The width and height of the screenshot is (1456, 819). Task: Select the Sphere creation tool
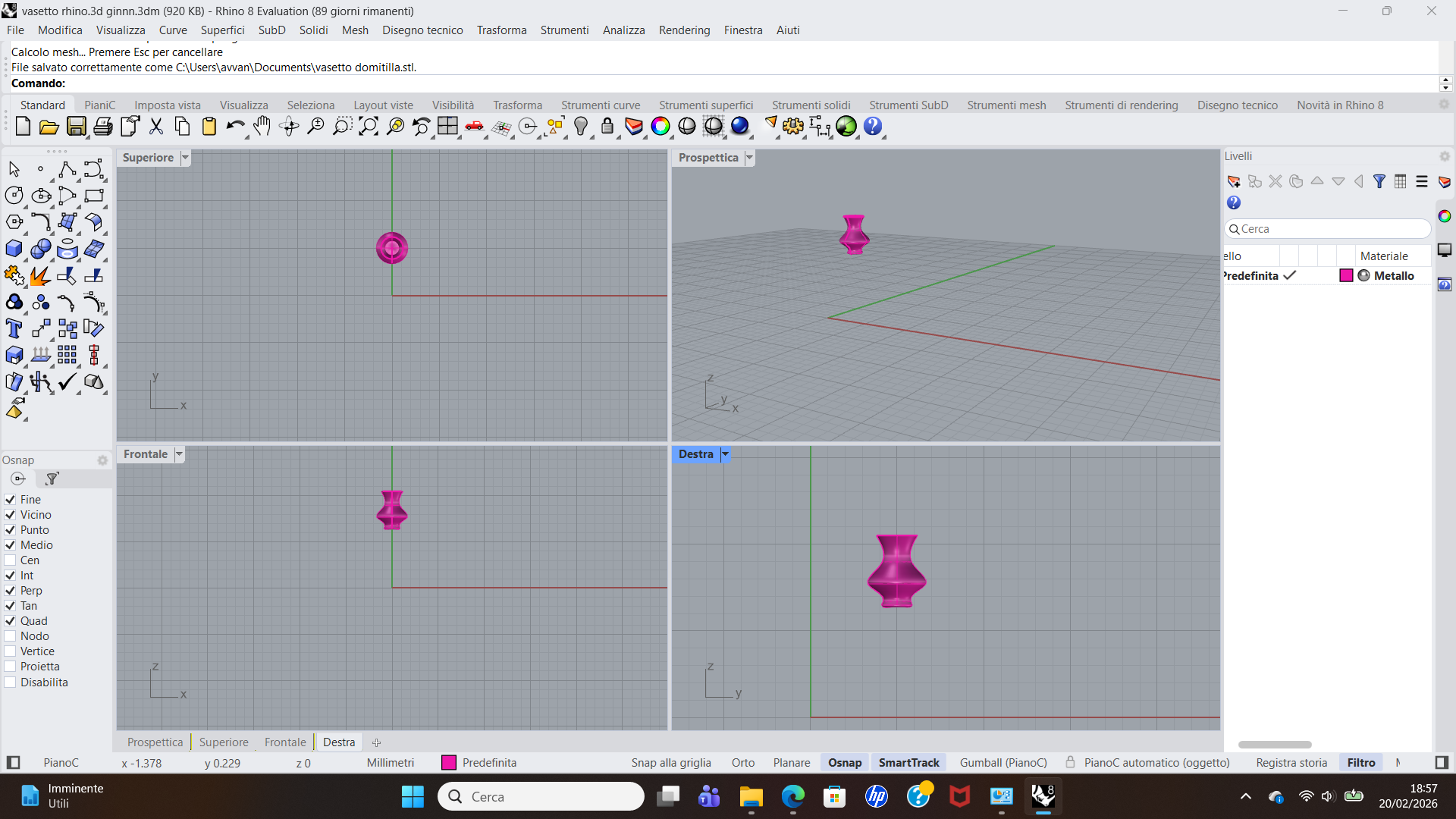(41, 249)
